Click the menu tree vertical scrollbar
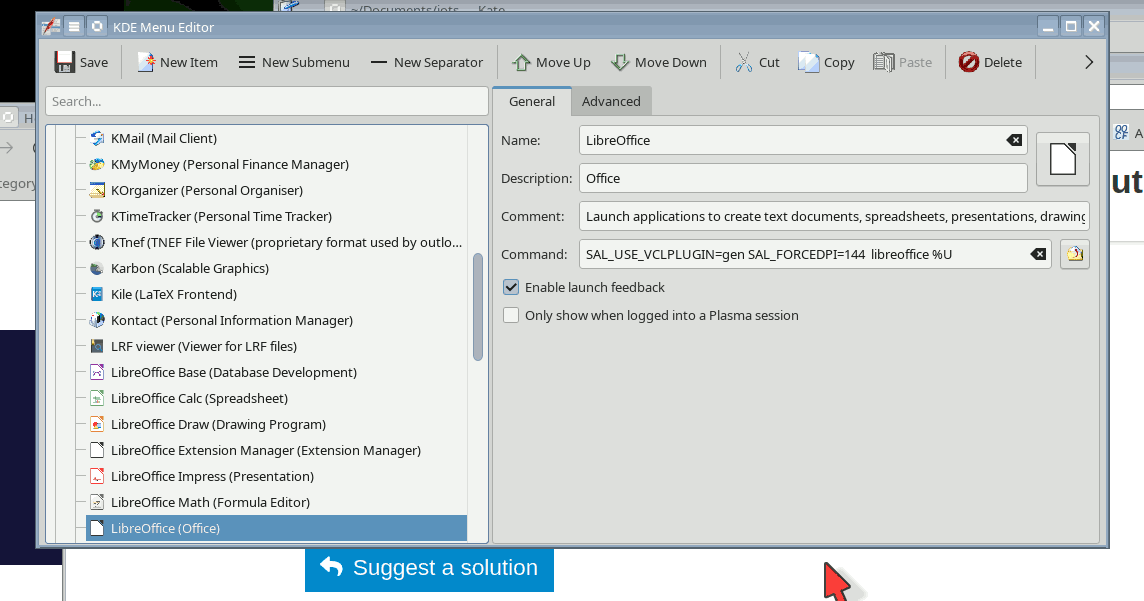Screen dimensions: 1144x601 tap(478, 306)
